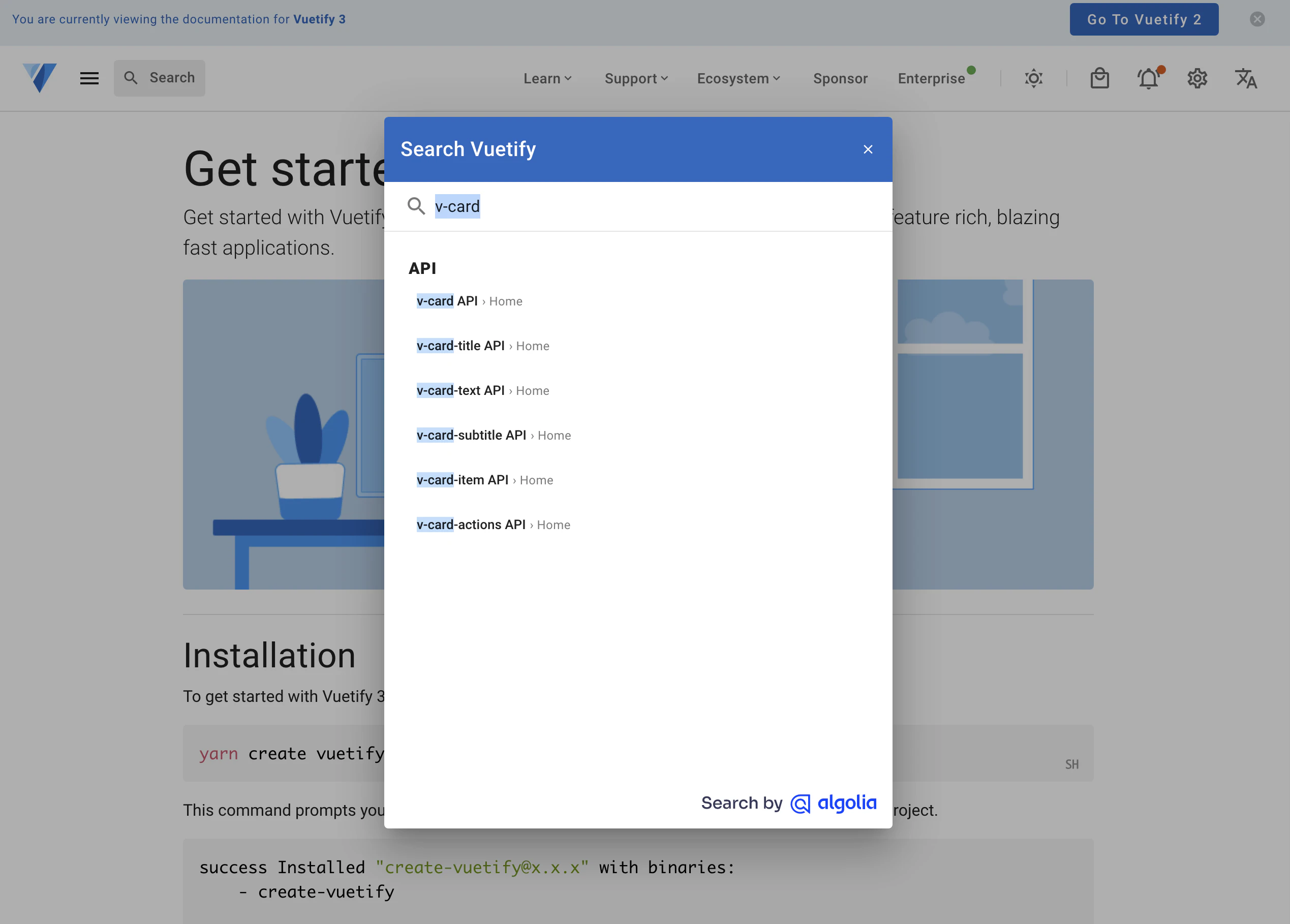Click Go To Vuetify 2 button

(1144, 19)
